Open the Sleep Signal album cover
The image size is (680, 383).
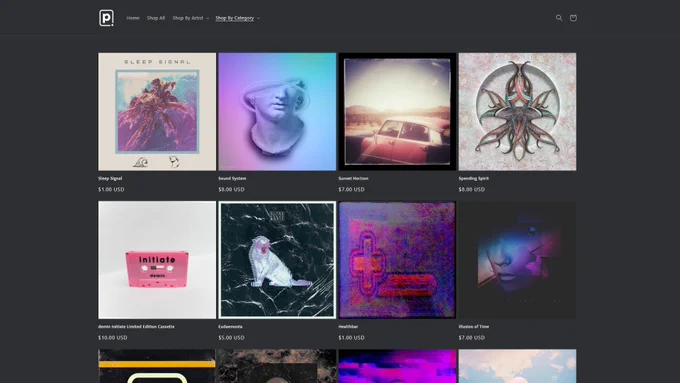pos(157,111)
